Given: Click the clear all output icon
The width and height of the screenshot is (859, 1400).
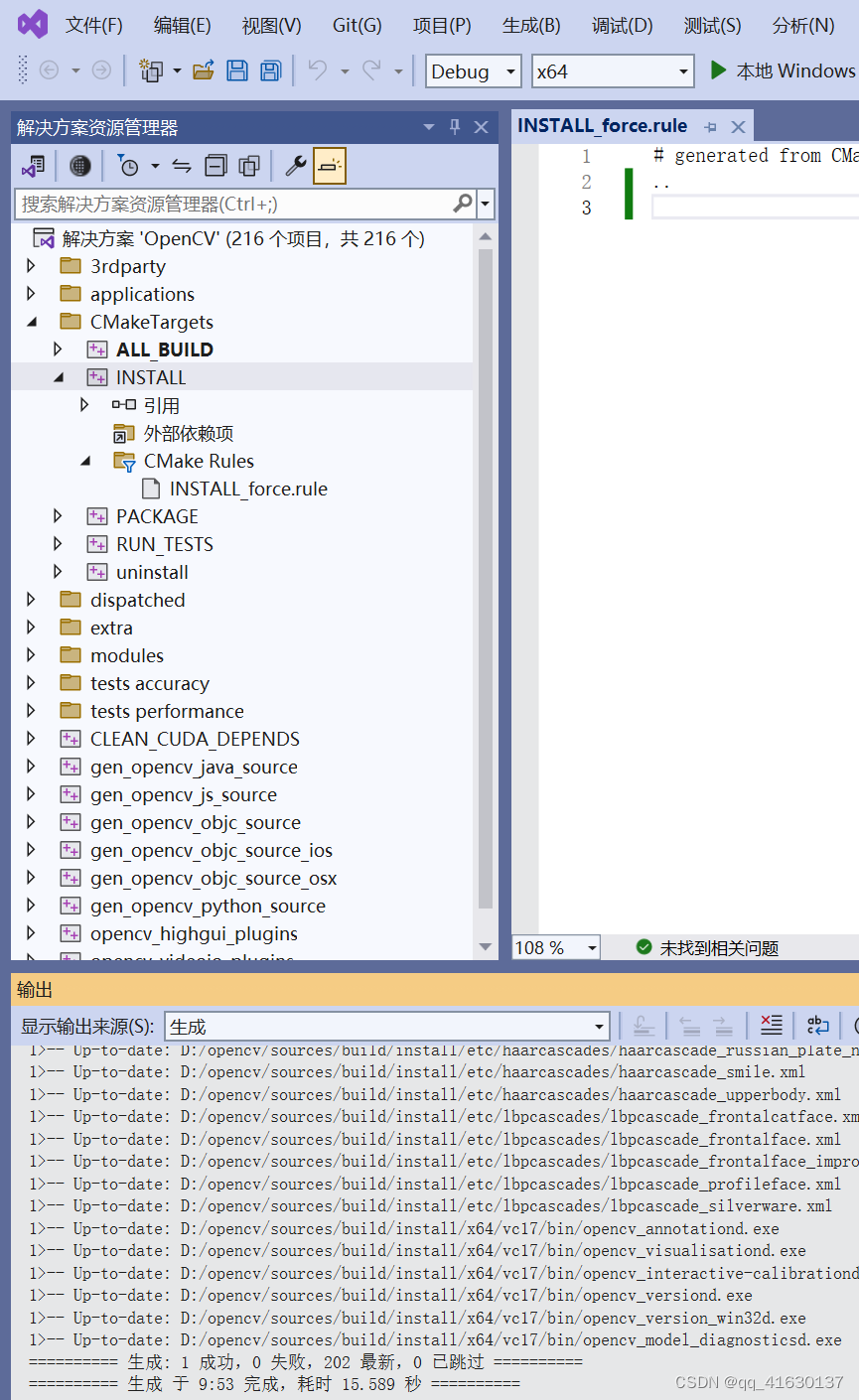Looking at the screenshot, I should [771, 1026].
